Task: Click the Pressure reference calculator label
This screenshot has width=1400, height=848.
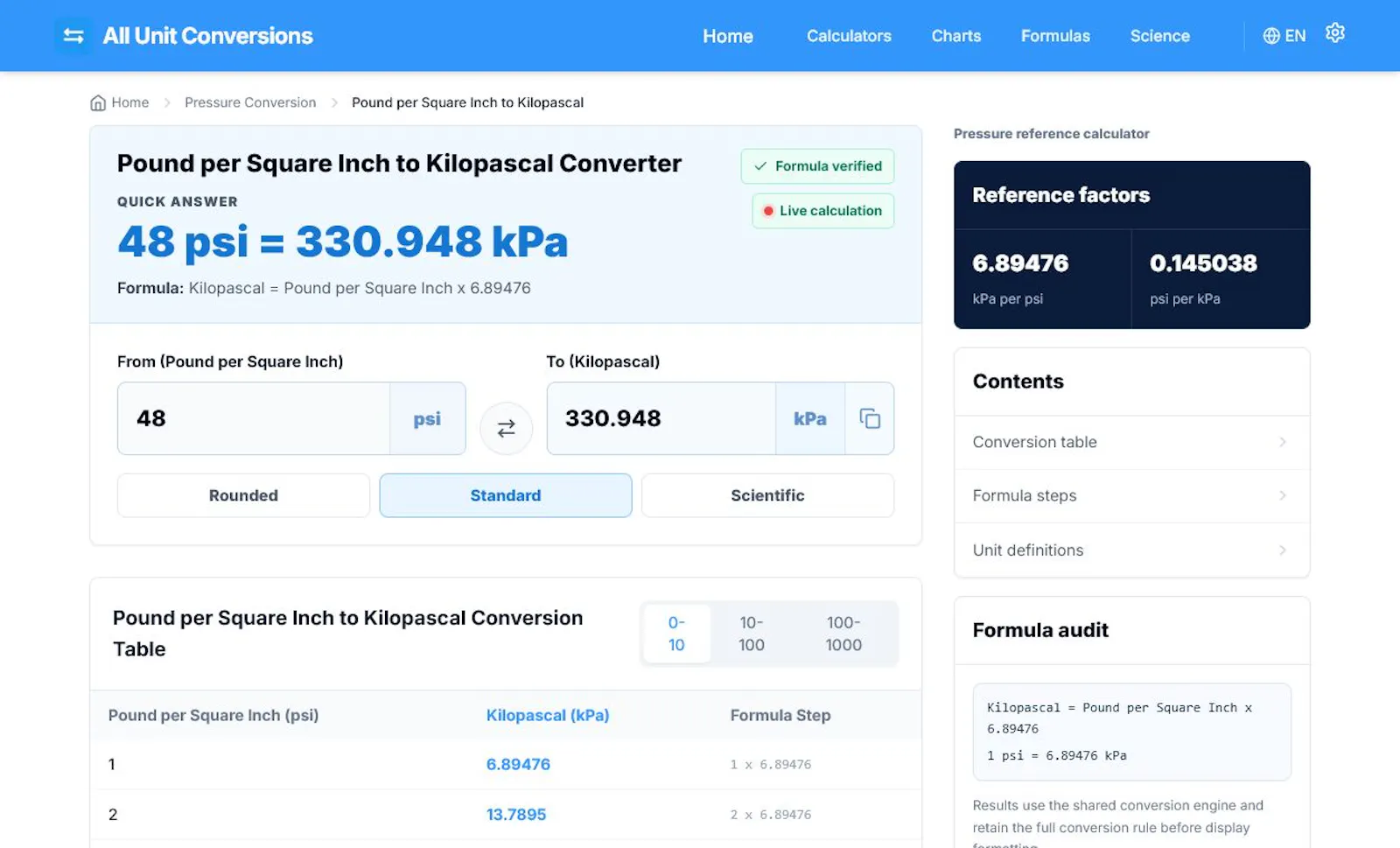Action: 1052,134
